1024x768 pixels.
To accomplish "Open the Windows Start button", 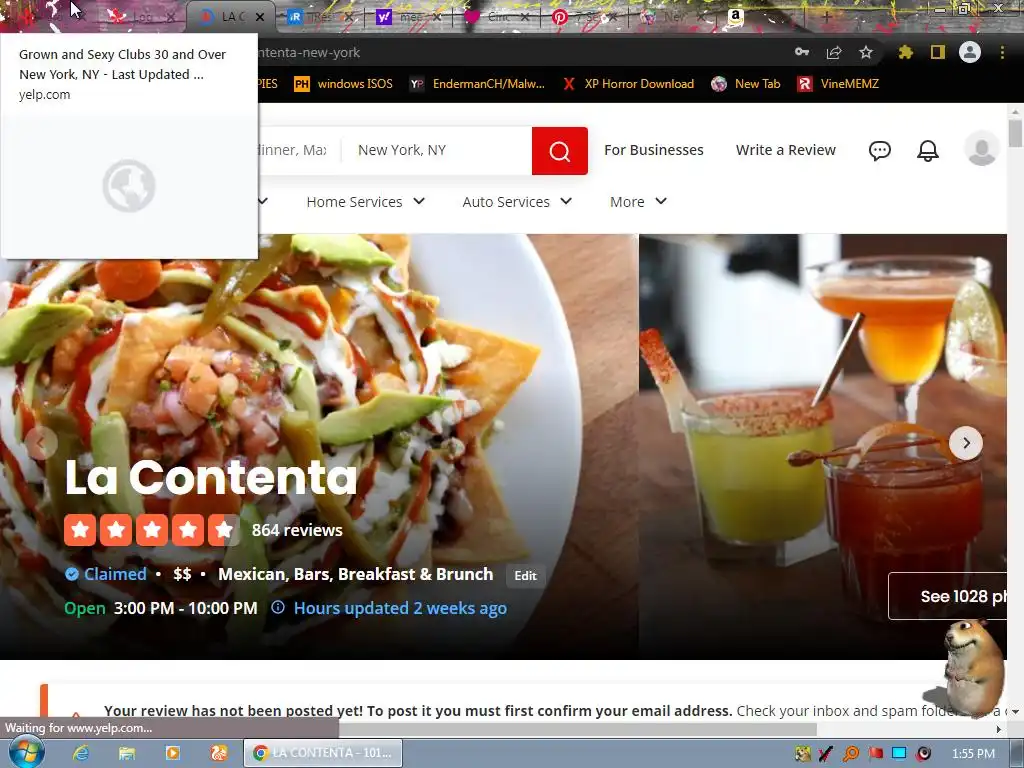I will pos(26,752).
